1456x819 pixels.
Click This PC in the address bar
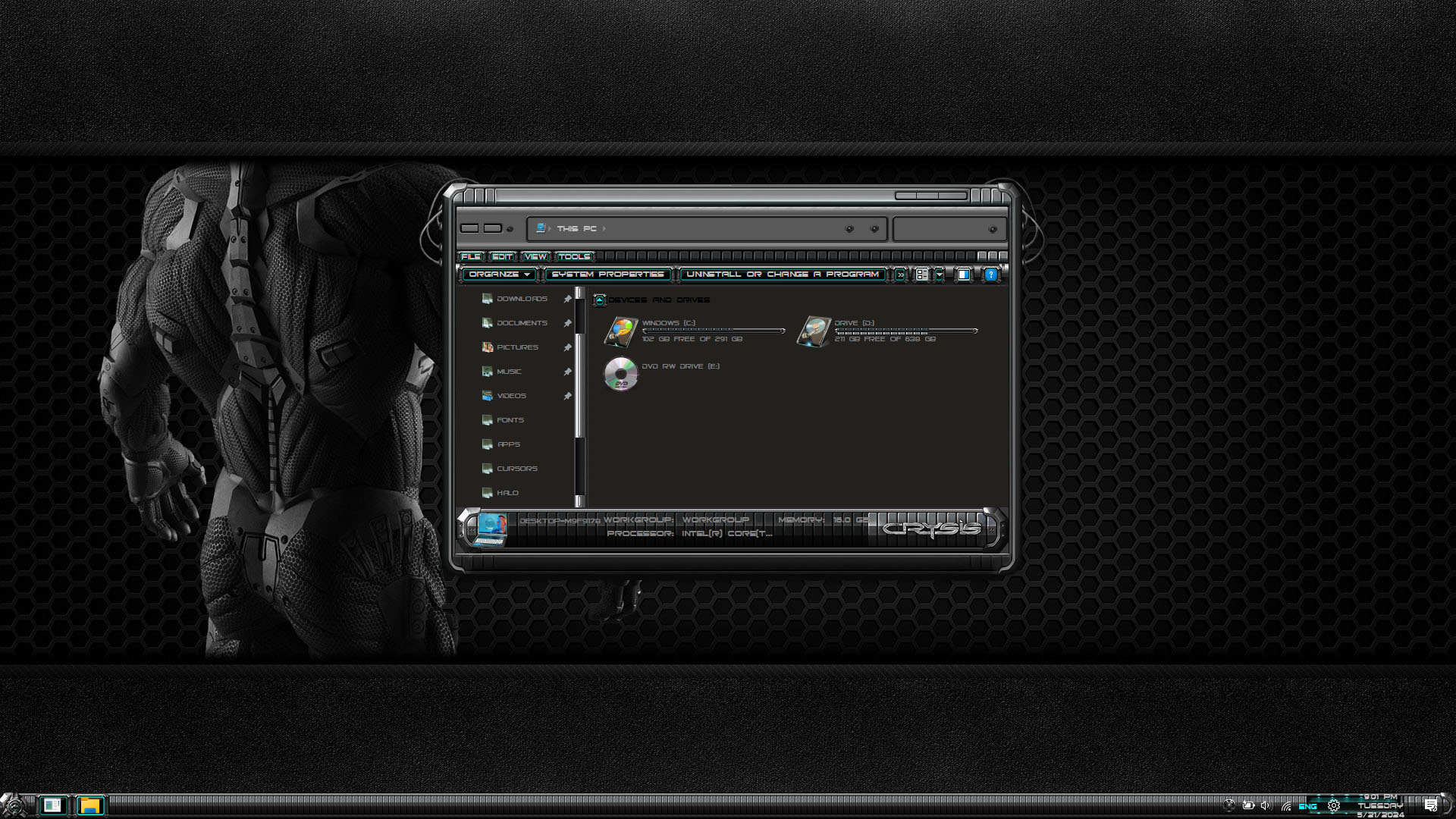[x=577, y=228]
